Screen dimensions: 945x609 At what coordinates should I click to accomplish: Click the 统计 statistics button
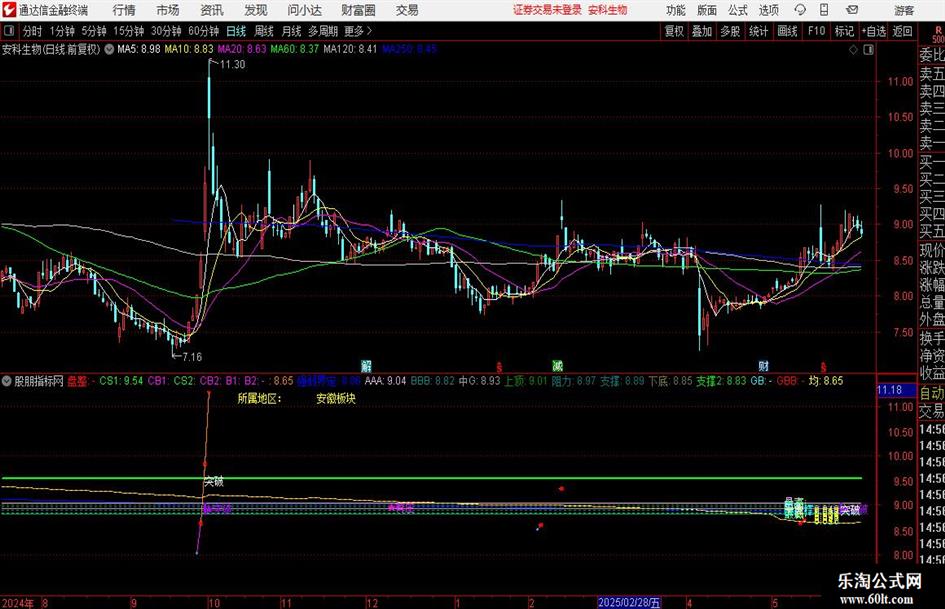pos(758,31)
